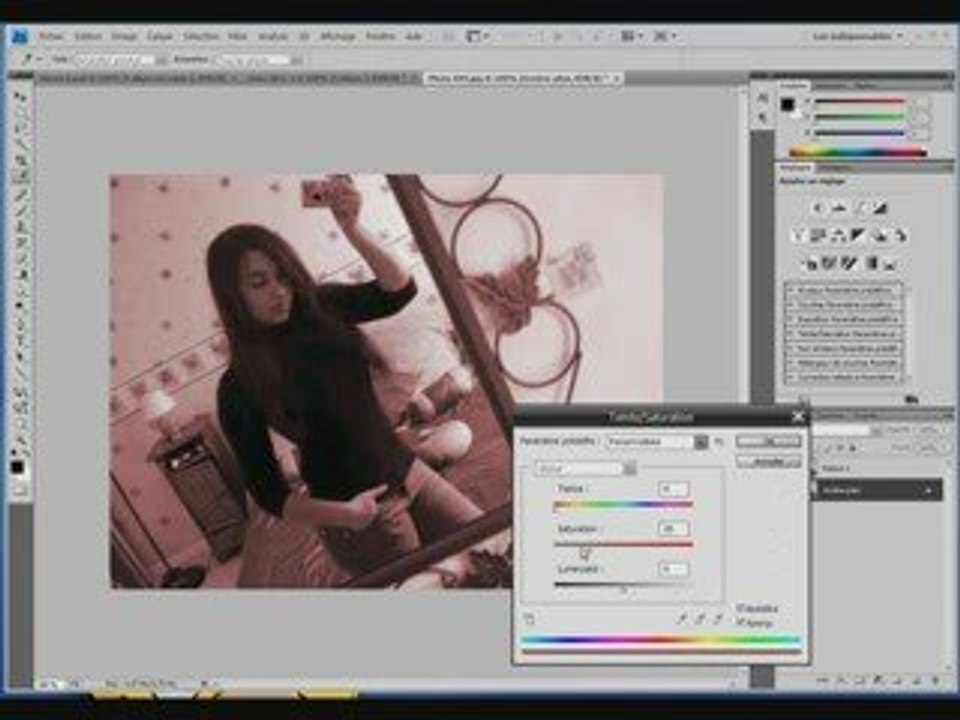Image resolution: width=960 pixels, height=720 pixels.
Task: Click the Color Balance adjustment icon
Action: 838,235
